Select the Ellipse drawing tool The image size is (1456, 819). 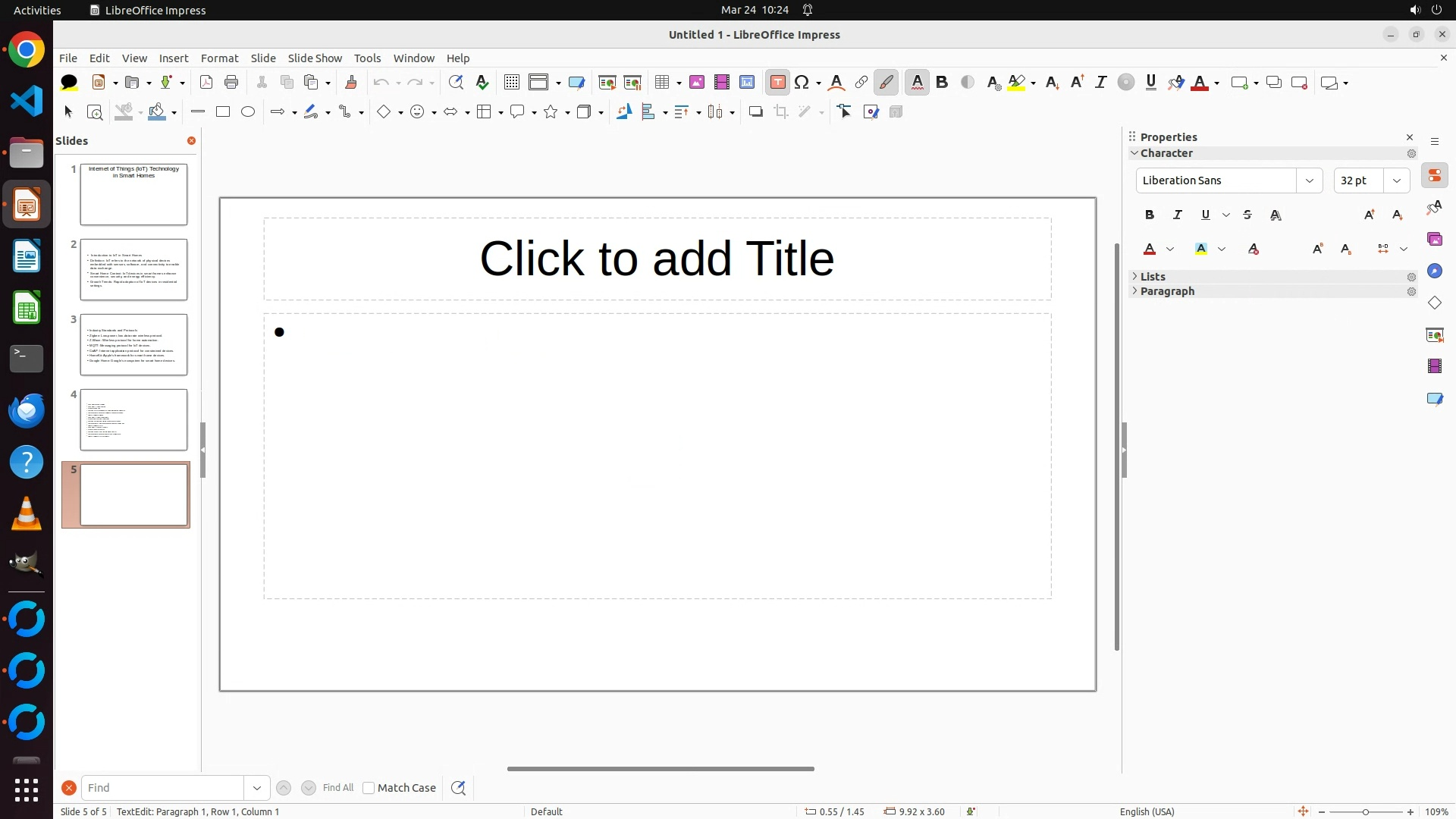[248, 112]
